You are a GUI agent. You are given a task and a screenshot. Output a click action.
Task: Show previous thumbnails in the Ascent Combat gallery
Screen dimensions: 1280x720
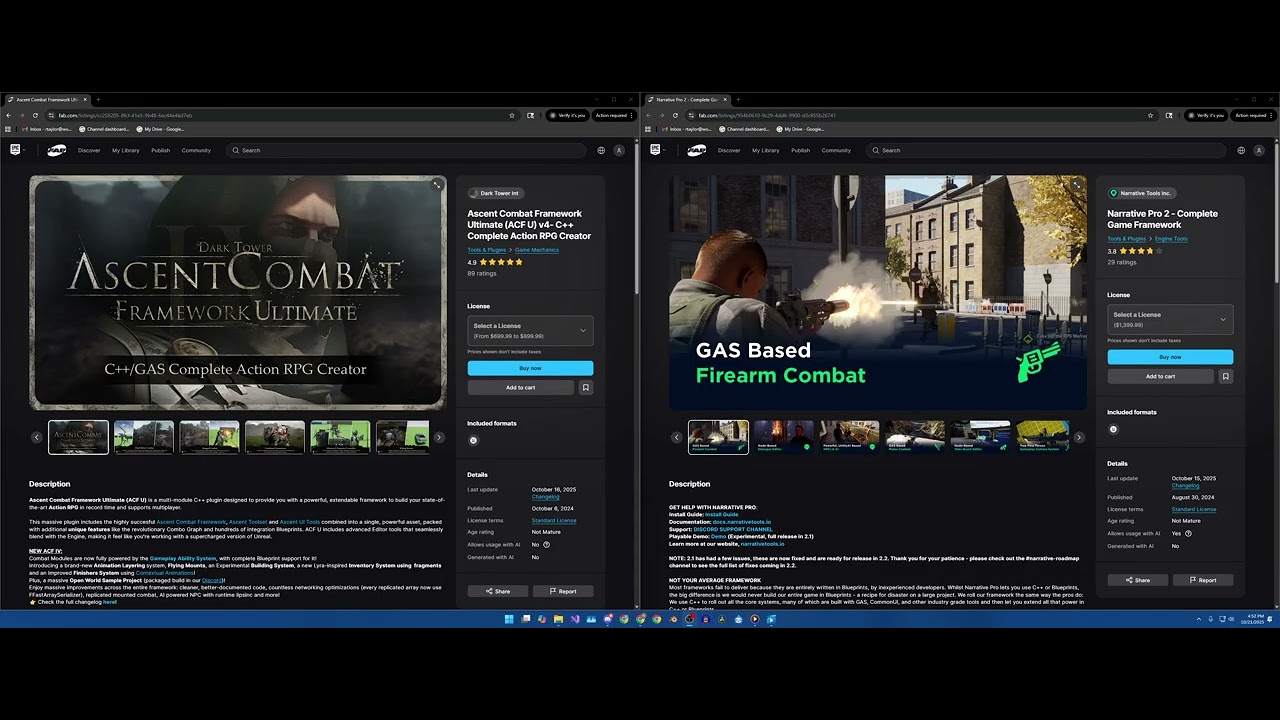coord(37,437)
